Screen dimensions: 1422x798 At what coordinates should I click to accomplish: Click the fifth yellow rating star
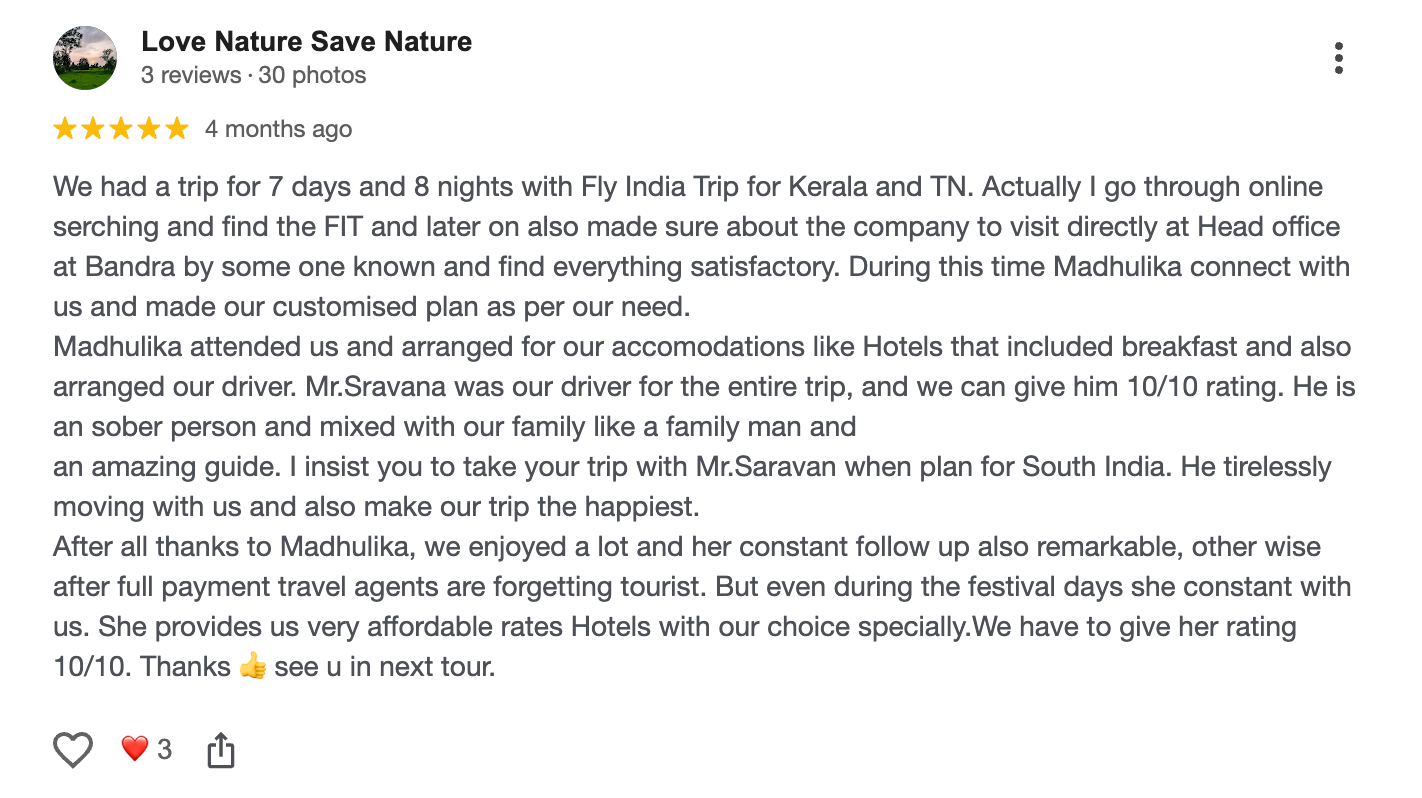tap(177, 128)
